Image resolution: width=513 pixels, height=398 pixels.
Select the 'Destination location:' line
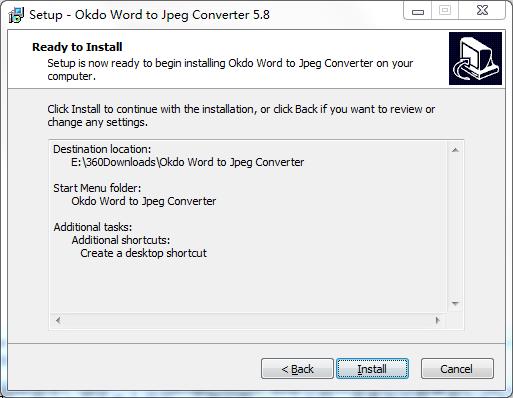[x=102, y=149]
